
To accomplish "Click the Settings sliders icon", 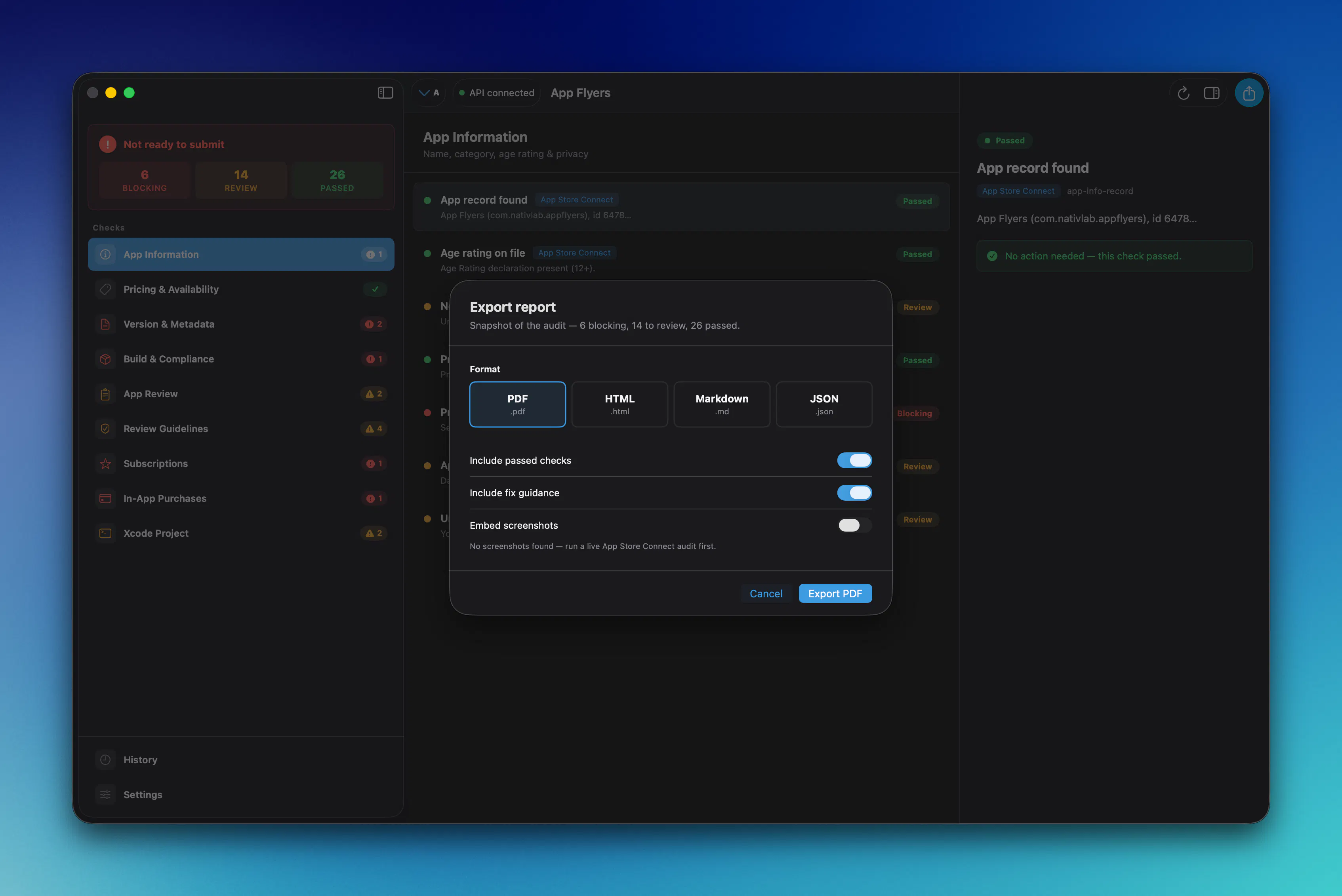I will point(105,794).
